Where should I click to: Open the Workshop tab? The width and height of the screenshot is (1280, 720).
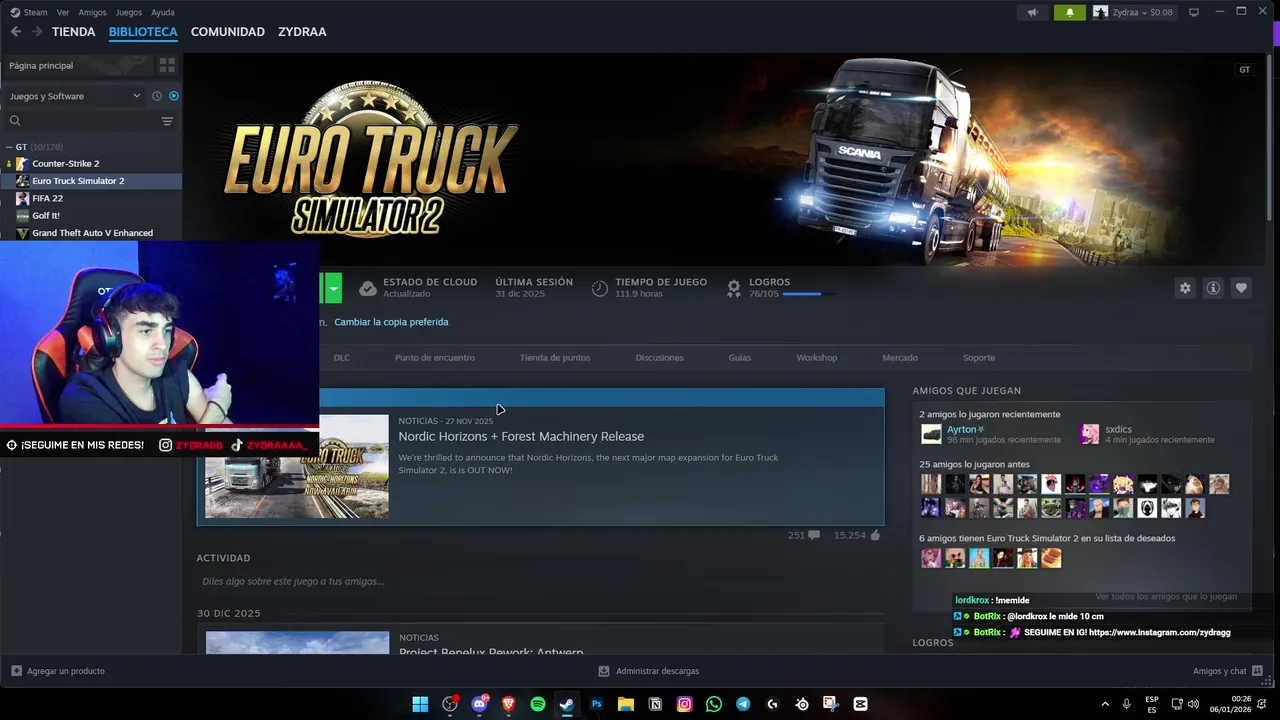817,358
